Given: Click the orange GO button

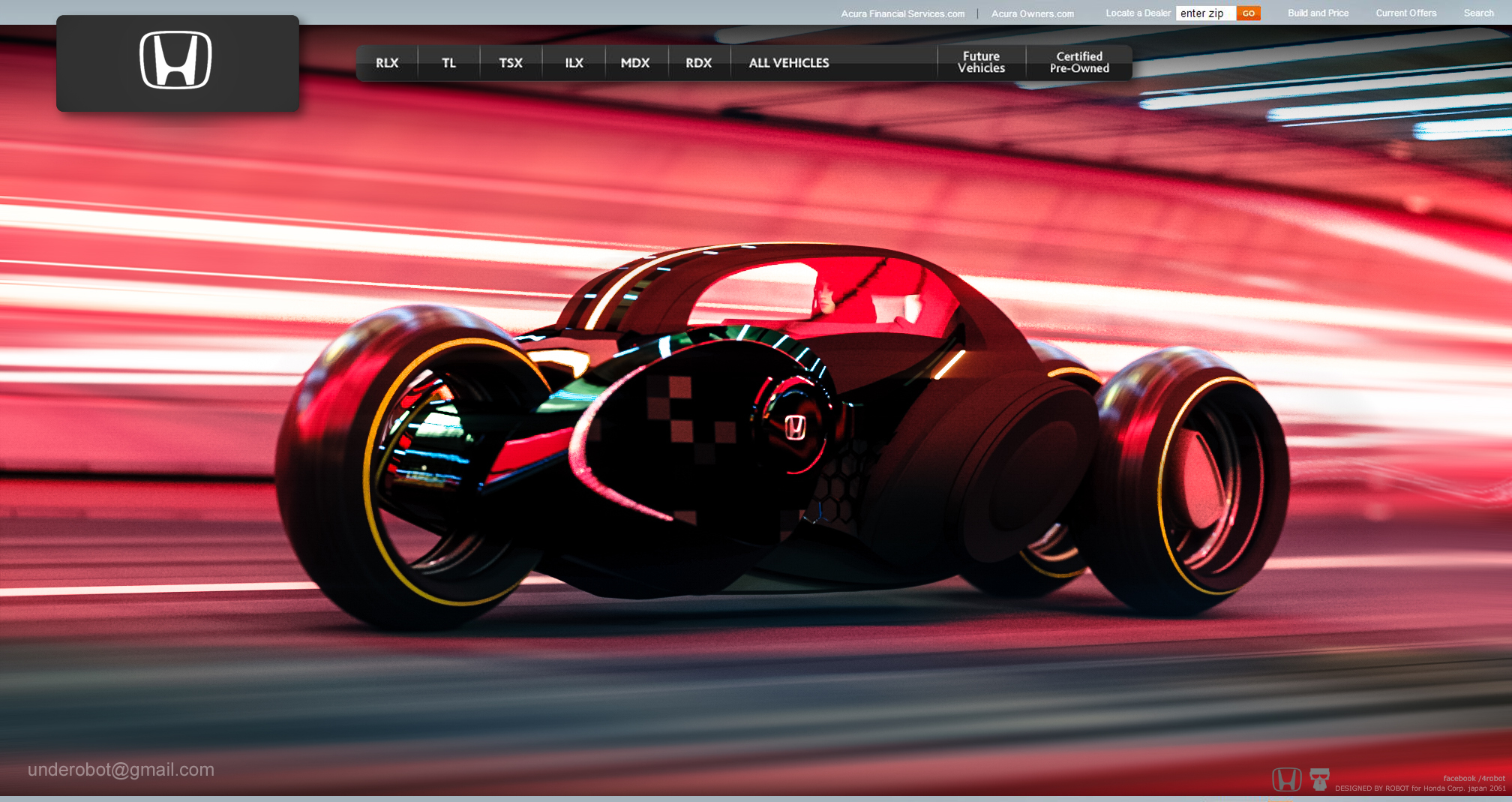Looking at the screenshot, I should click(x=1249, y=14).
